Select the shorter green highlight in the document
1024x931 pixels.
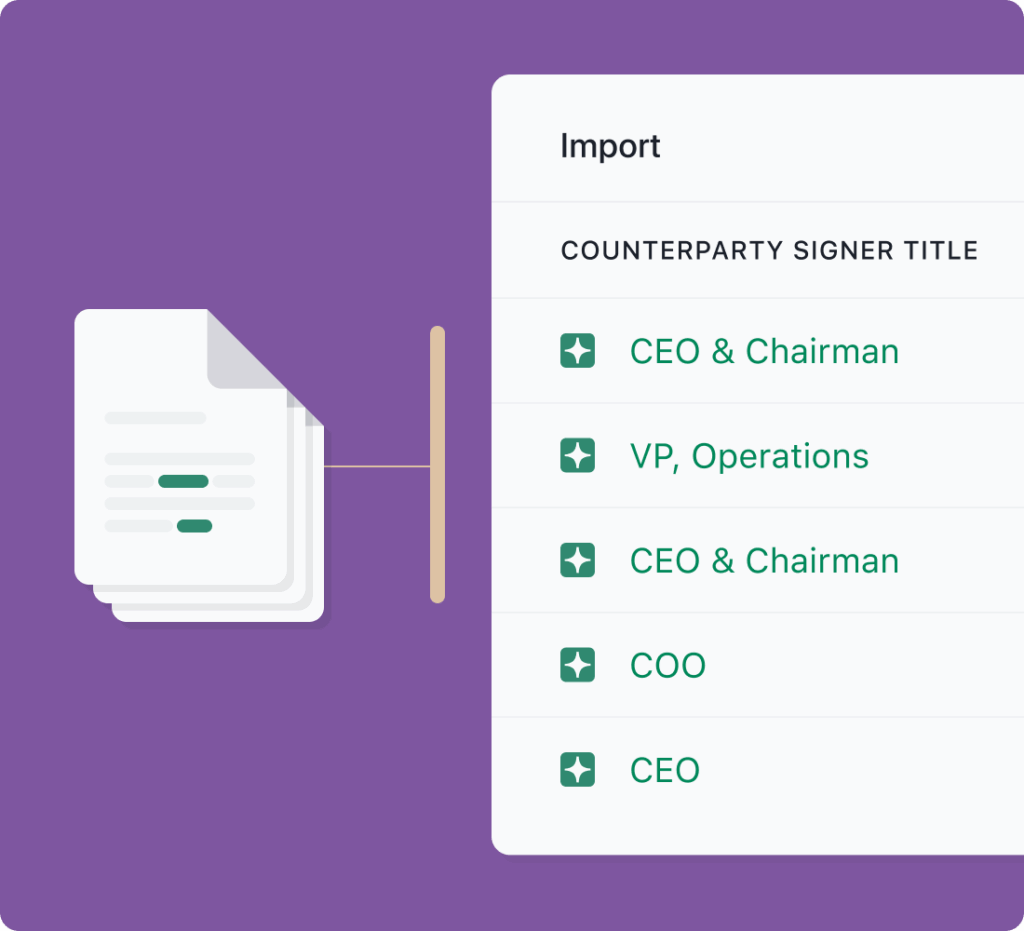click(x=194, y=526)
